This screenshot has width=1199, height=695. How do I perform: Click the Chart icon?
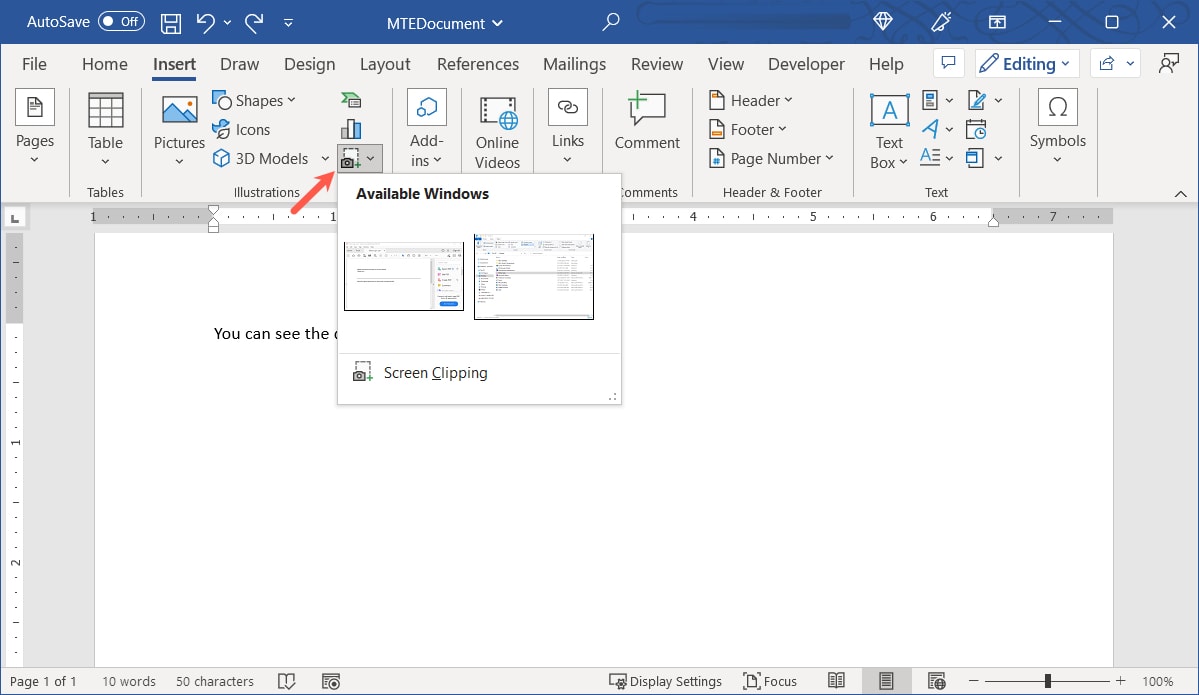pos(351,128)
